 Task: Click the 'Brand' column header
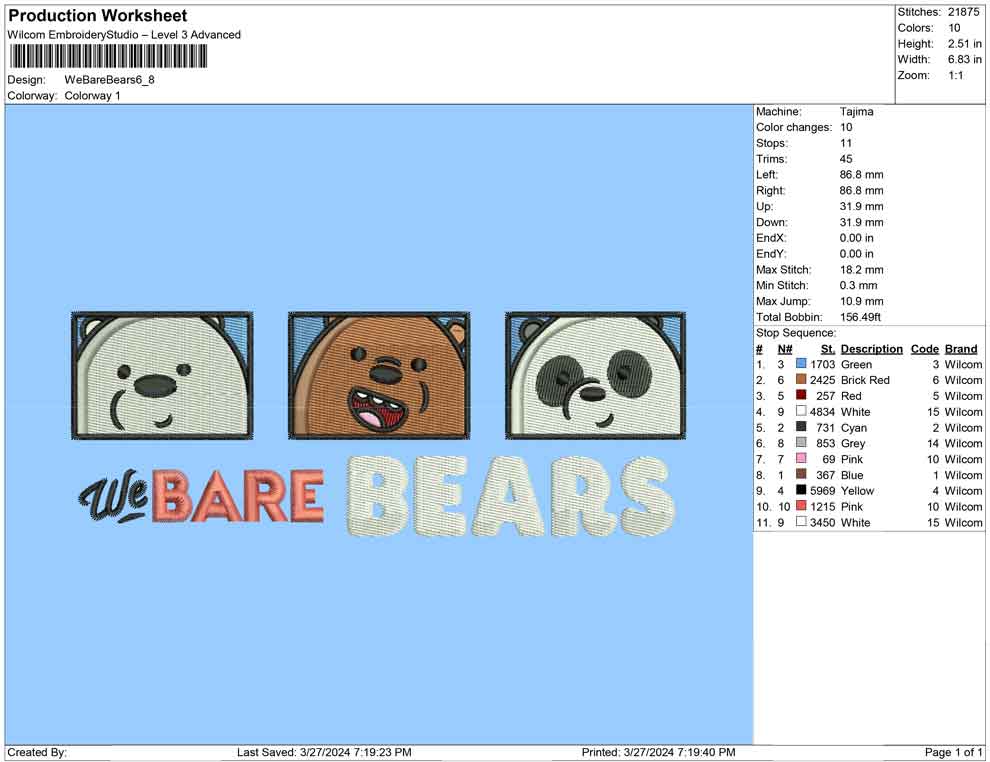[x=961, y=348]
